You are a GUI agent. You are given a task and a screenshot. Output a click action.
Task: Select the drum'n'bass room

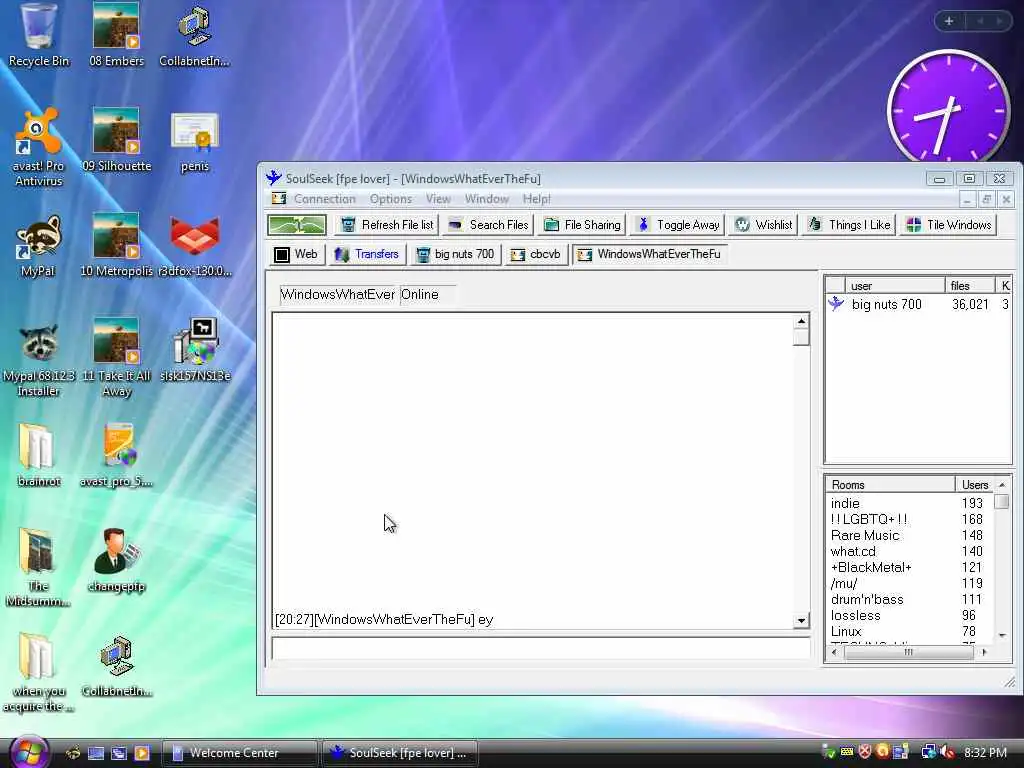909,600
